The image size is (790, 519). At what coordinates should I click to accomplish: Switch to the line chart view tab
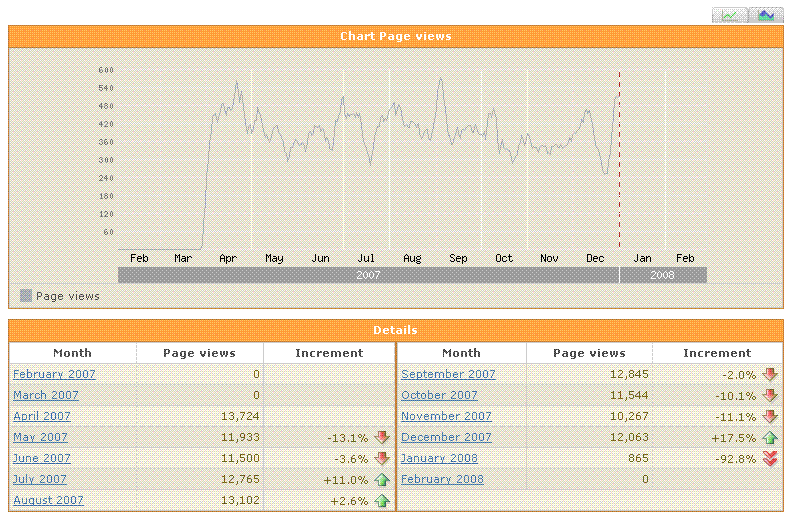pos(730,15)
